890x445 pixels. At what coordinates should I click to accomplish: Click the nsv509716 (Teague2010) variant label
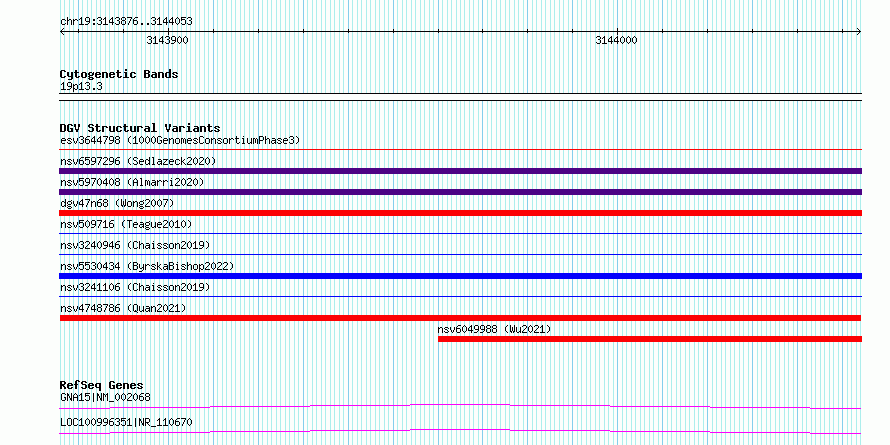pyautogui.click(x=126, y=224)
